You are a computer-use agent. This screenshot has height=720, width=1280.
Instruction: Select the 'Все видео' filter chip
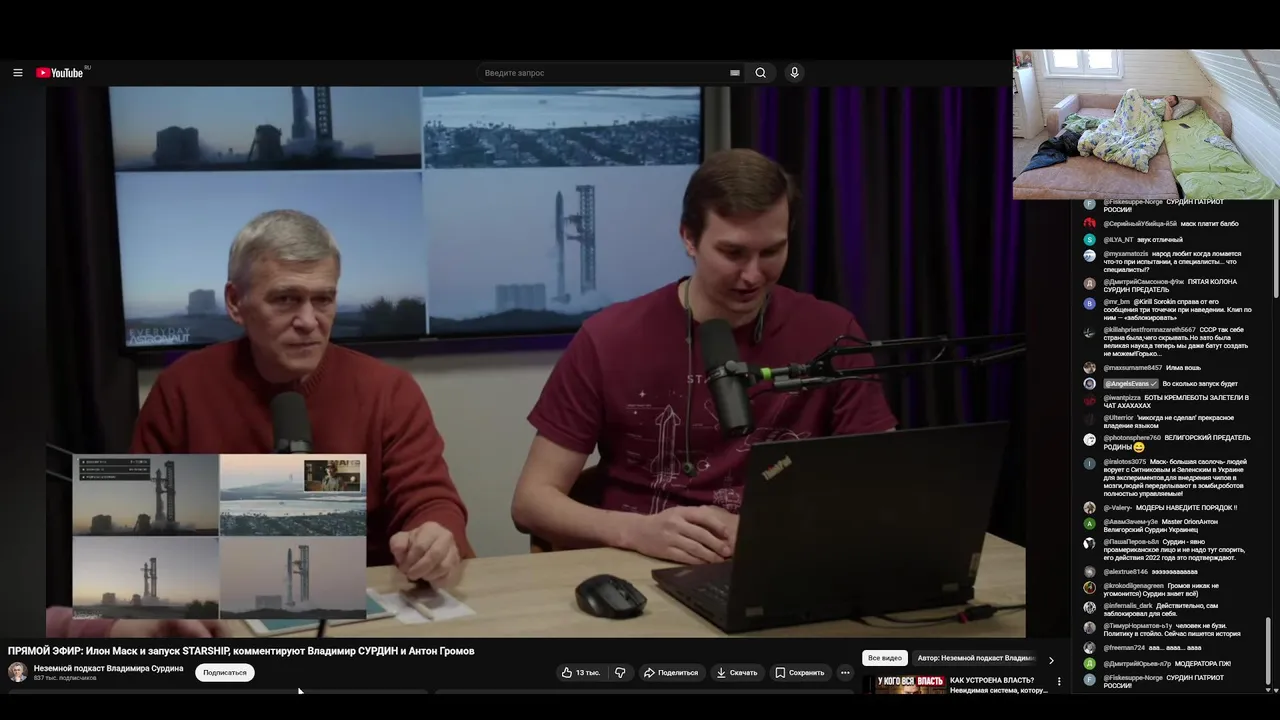coord(885,659)
